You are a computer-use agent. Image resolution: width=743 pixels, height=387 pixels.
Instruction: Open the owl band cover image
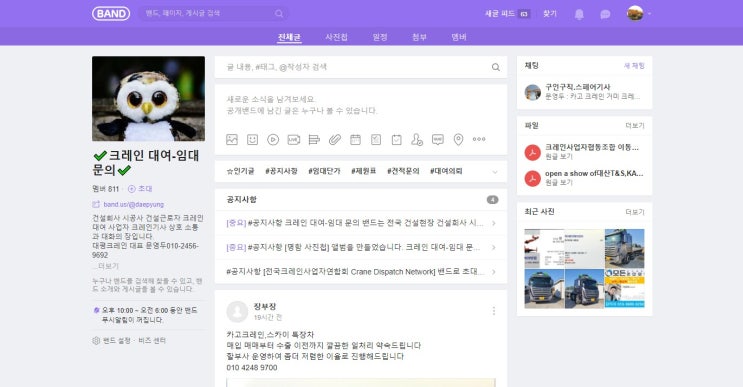tap(148, 99)
